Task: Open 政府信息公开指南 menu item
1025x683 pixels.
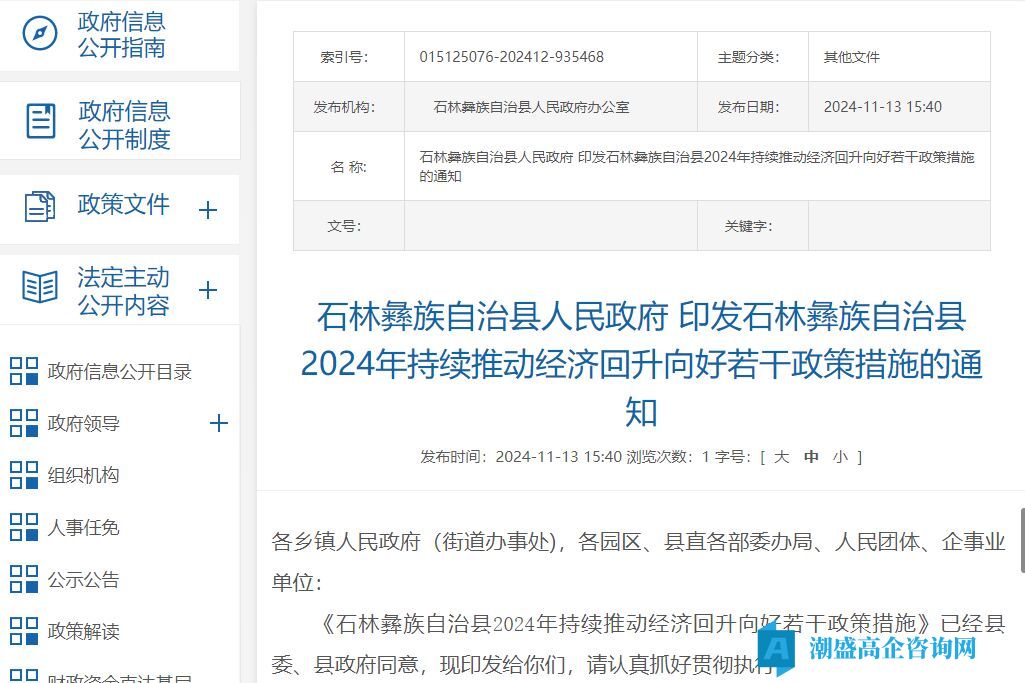Action: 122,35
